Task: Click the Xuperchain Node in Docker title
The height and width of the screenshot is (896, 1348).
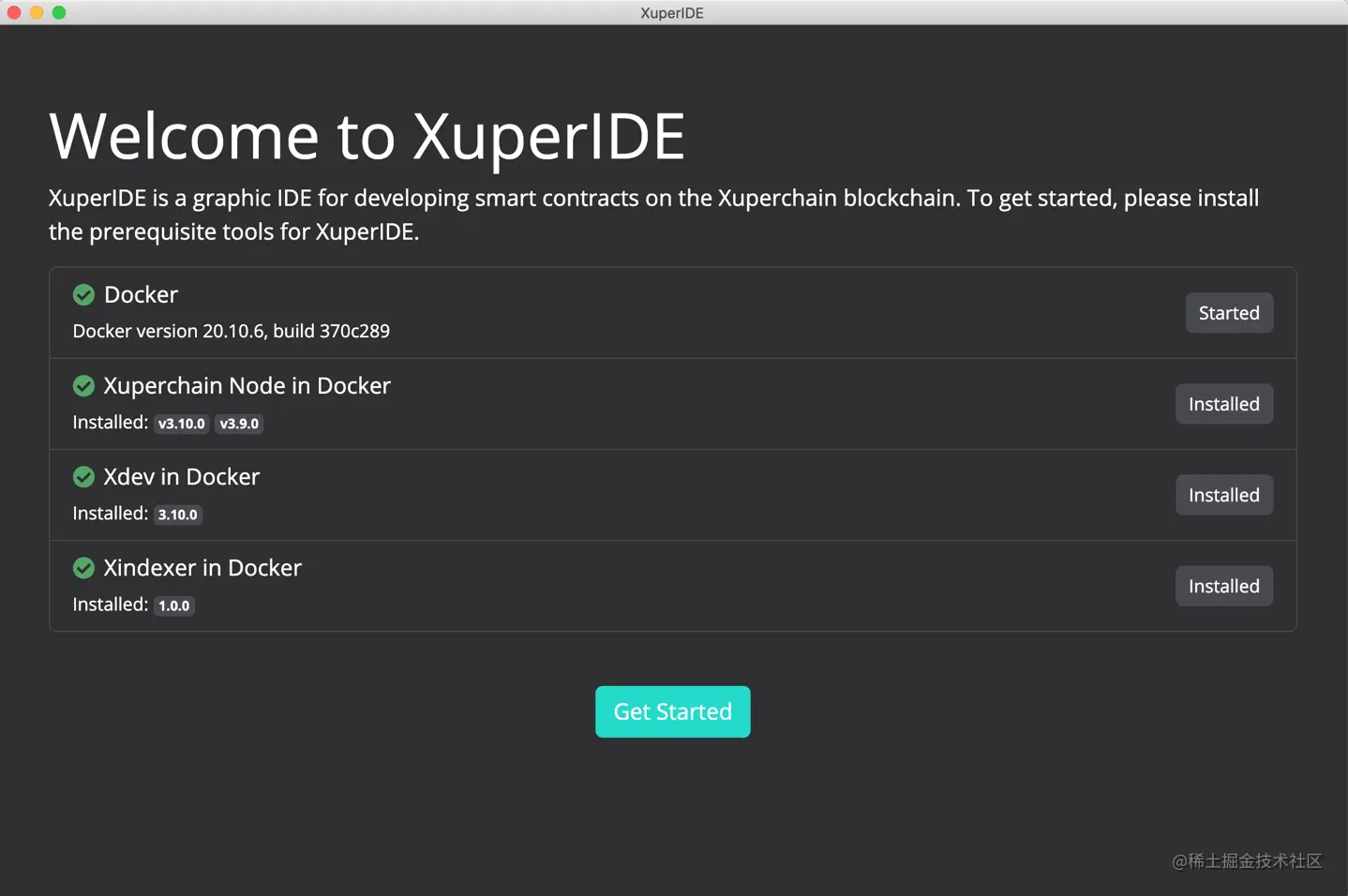Action: tap(247, 385)
